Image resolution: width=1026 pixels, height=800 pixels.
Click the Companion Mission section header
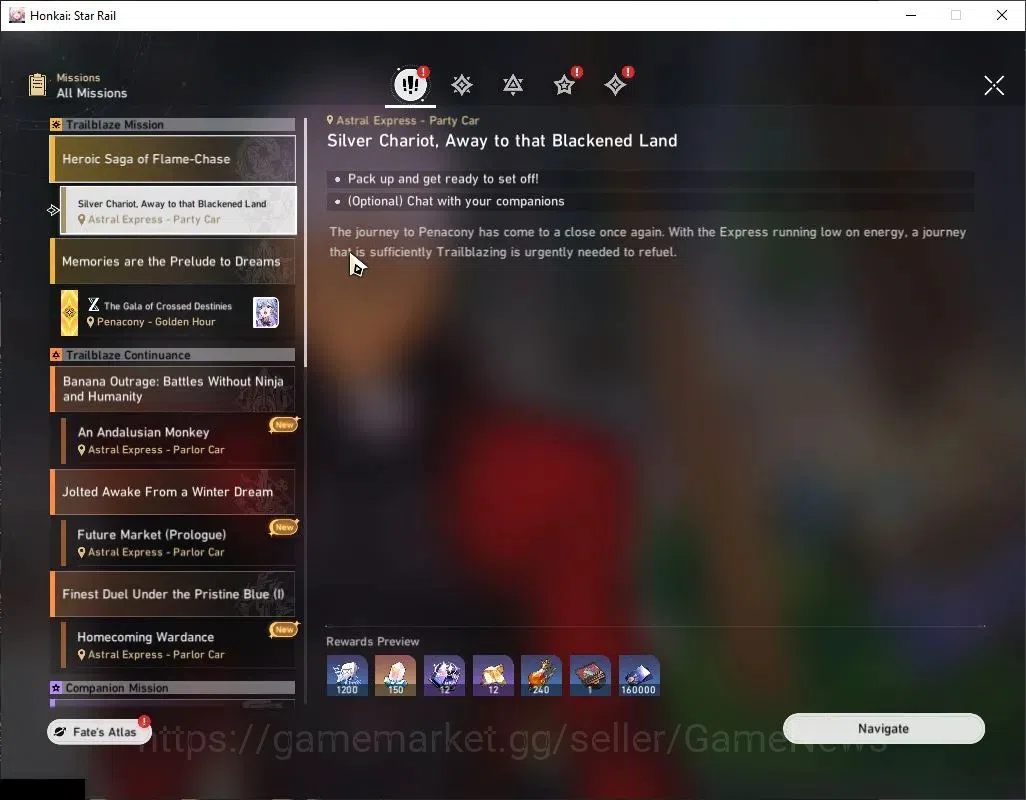173,688
